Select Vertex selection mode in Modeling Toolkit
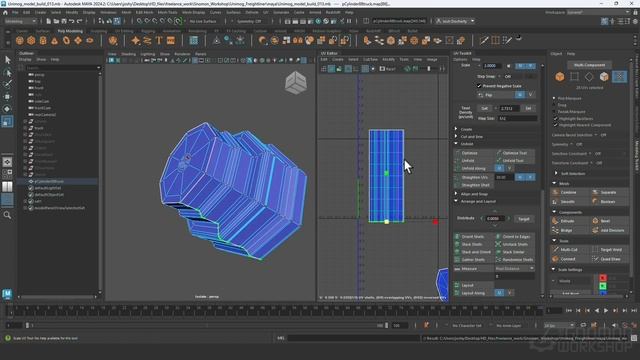Screen dimensions: 640x360 coord(574,76)
